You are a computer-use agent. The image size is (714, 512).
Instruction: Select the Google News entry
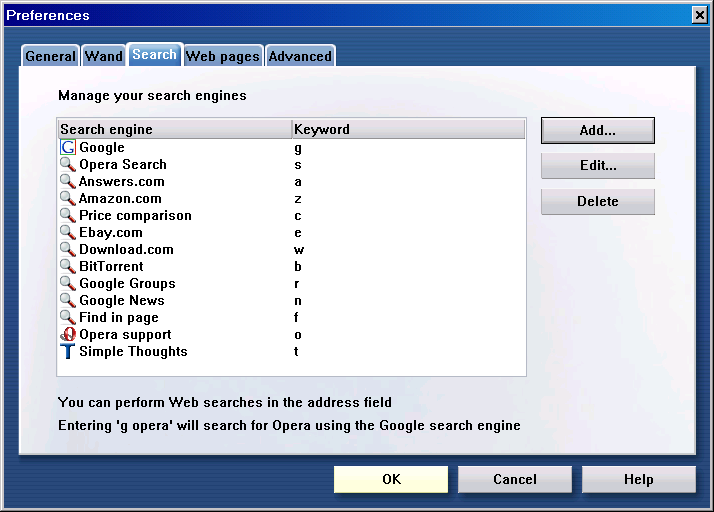122,300
